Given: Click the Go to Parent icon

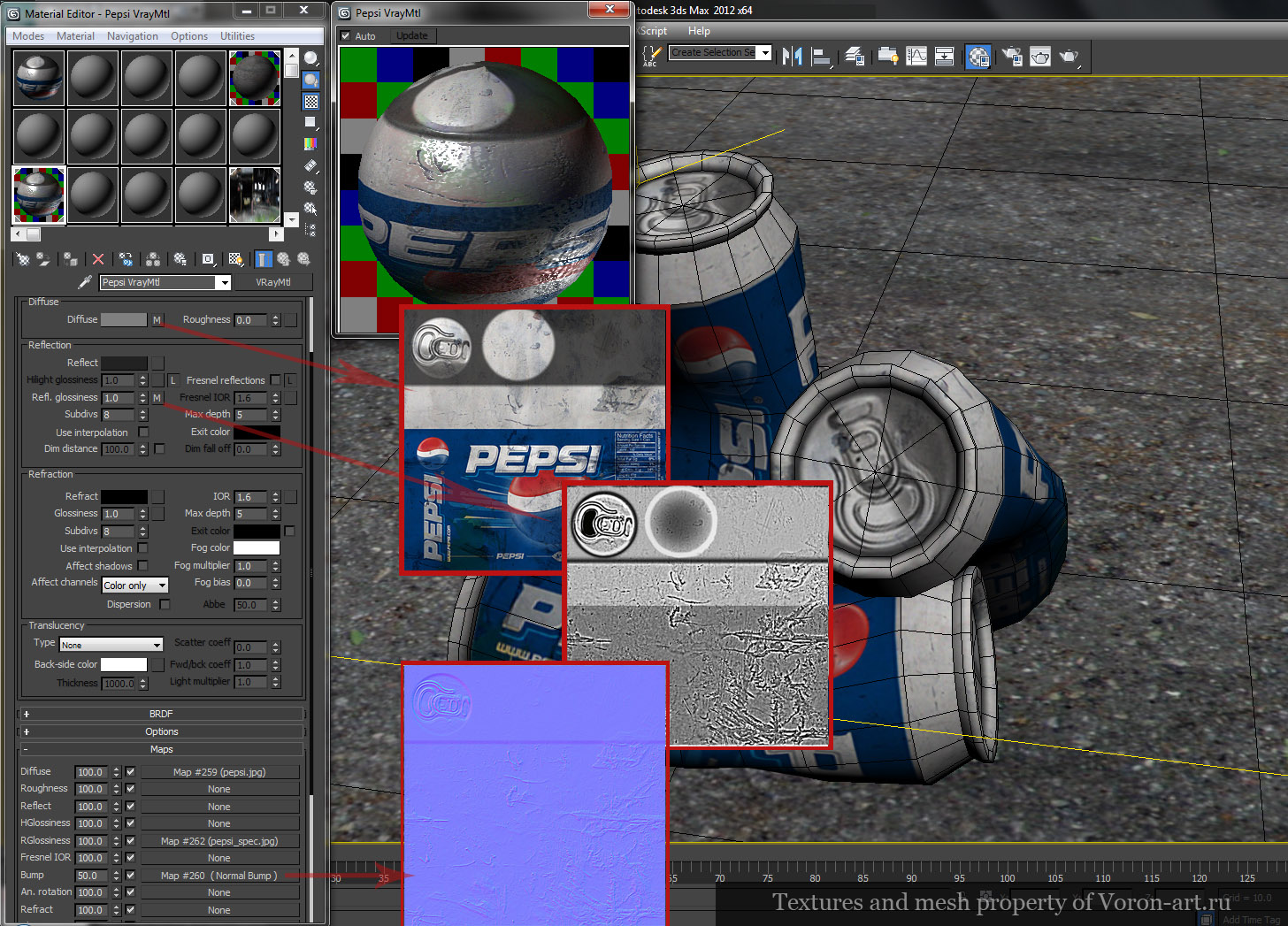Looking at the screenshot, I should (284, 259).
